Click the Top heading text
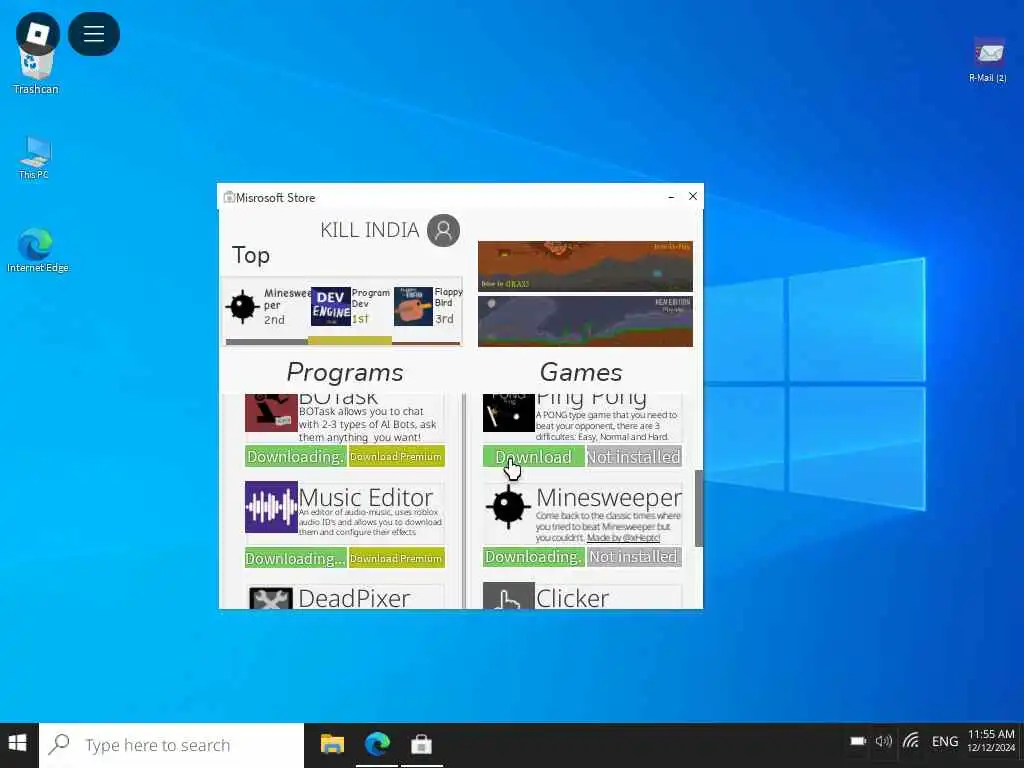 click(251, 255)
